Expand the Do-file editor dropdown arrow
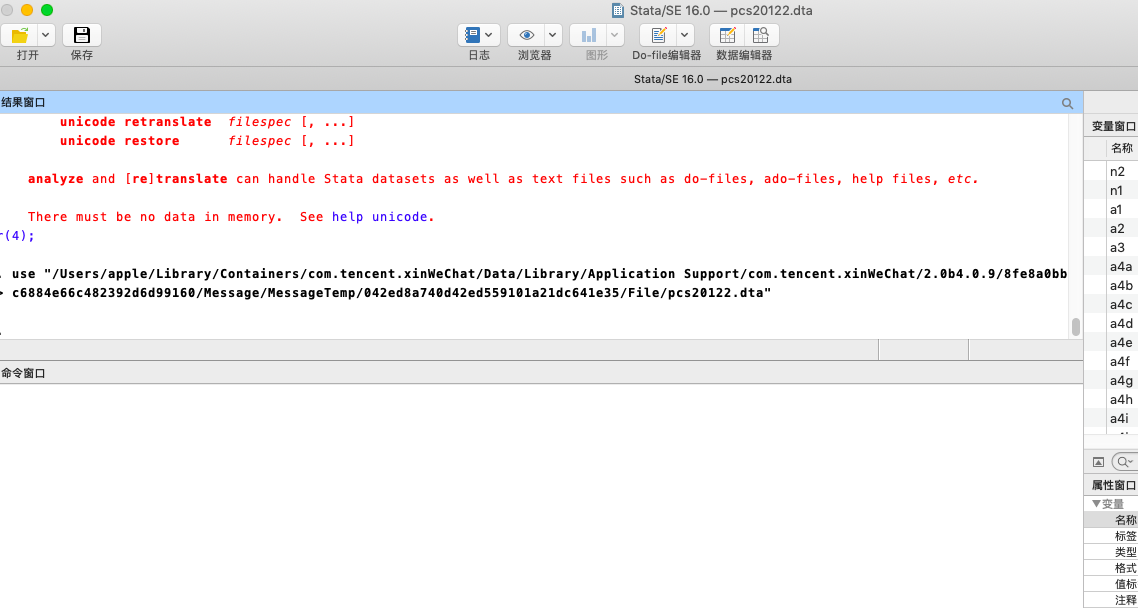 point(685,35)
